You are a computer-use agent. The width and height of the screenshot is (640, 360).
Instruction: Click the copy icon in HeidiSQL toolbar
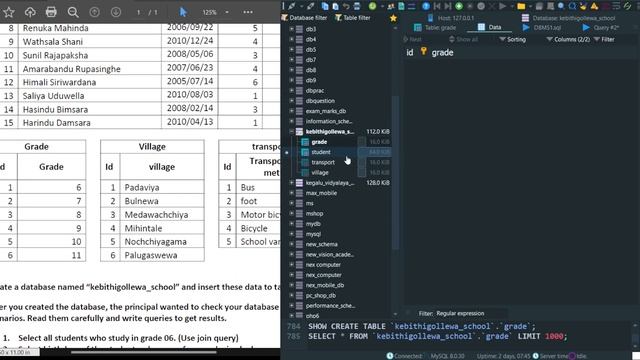pyautogui.click(x=325, y=6)
